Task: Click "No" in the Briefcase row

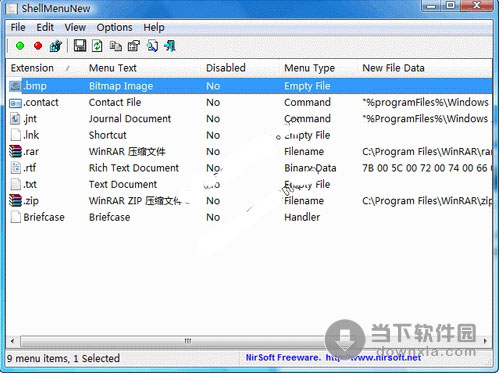Action: 213,217
